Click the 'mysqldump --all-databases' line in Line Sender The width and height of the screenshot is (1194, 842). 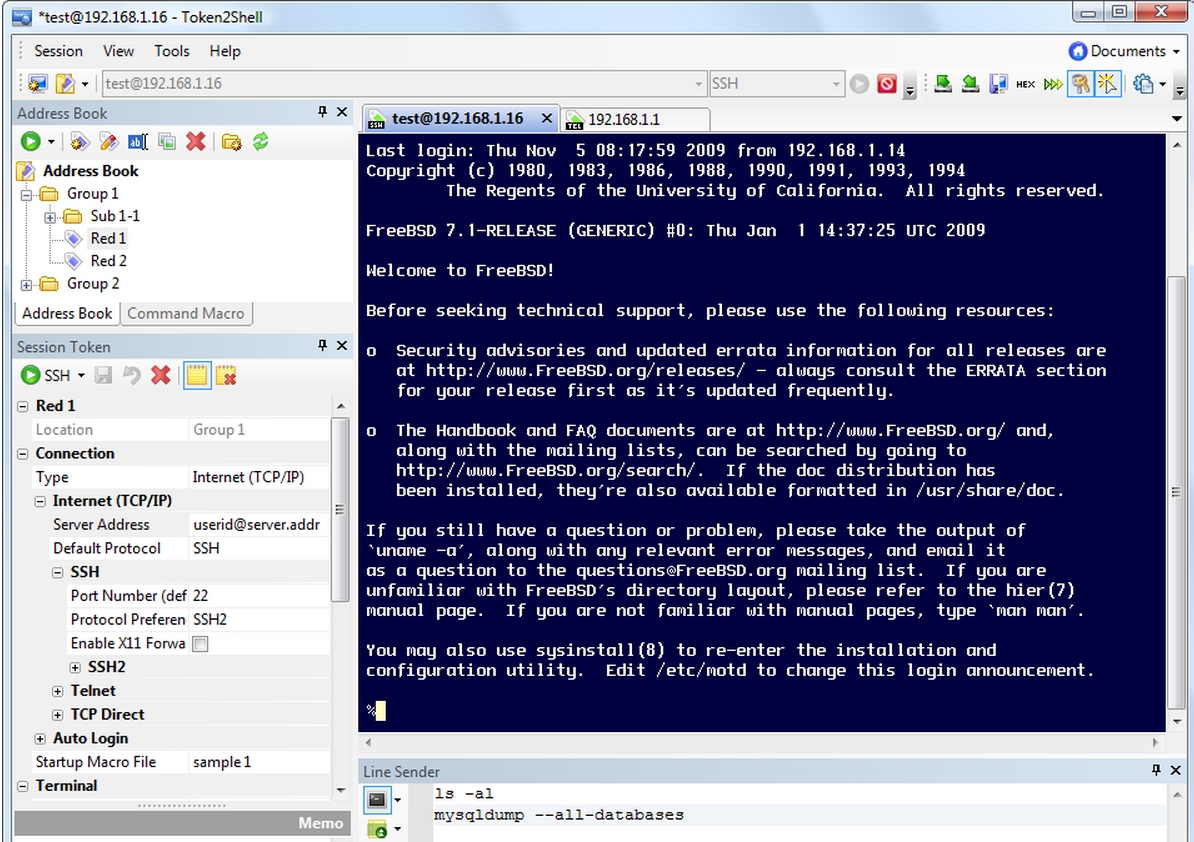click(559, 815)
